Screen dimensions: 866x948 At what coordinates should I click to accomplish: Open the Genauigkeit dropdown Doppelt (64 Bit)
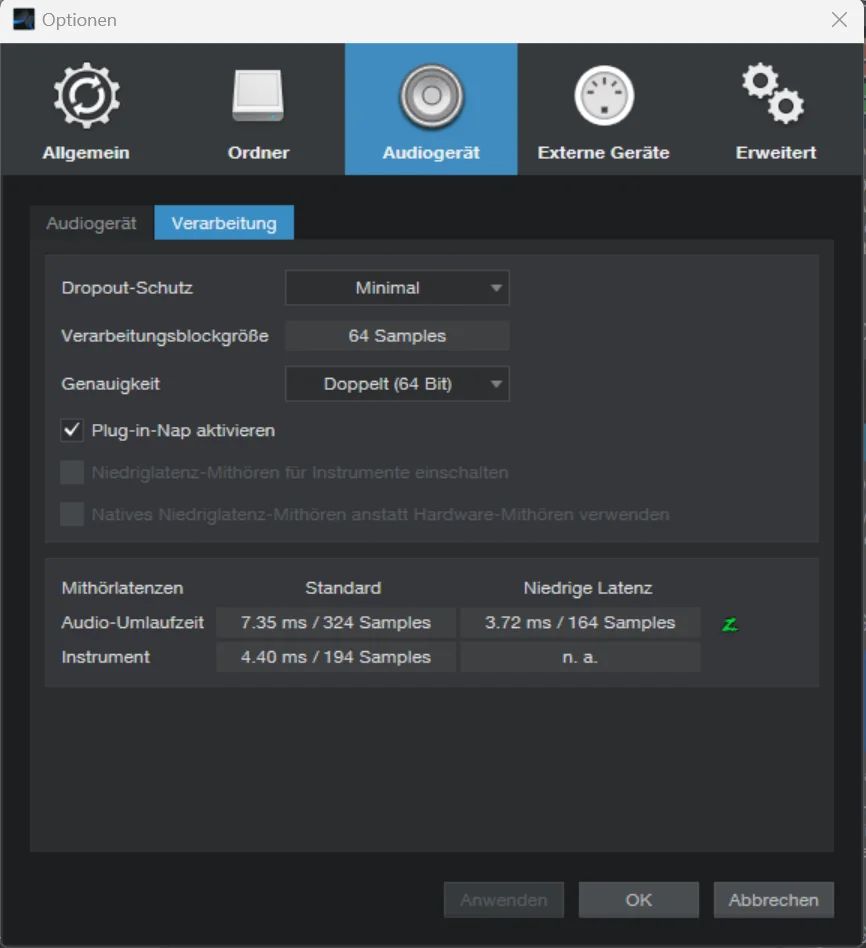(397, 384)
